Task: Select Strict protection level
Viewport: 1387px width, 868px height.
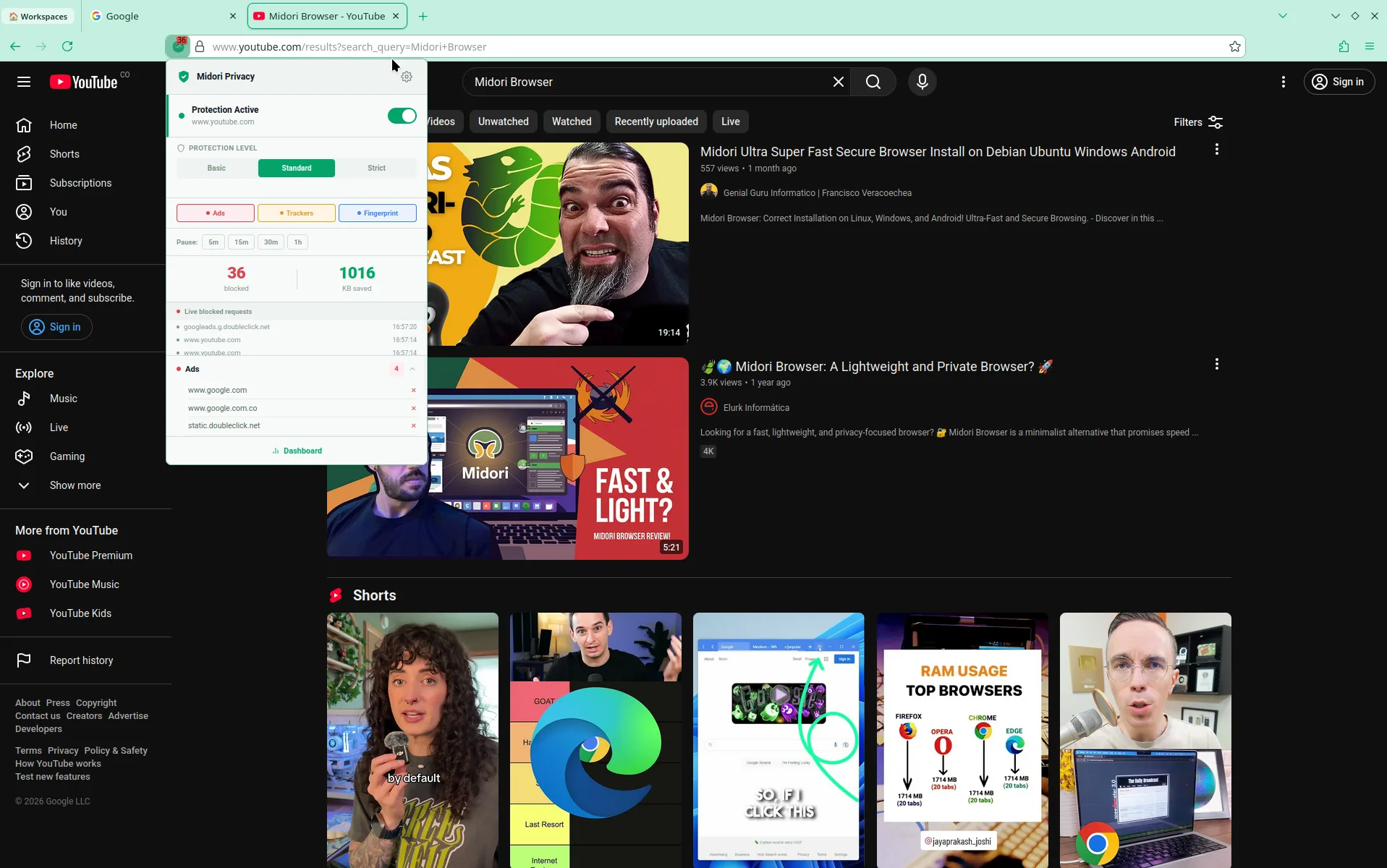Action: tap(376, 168)
